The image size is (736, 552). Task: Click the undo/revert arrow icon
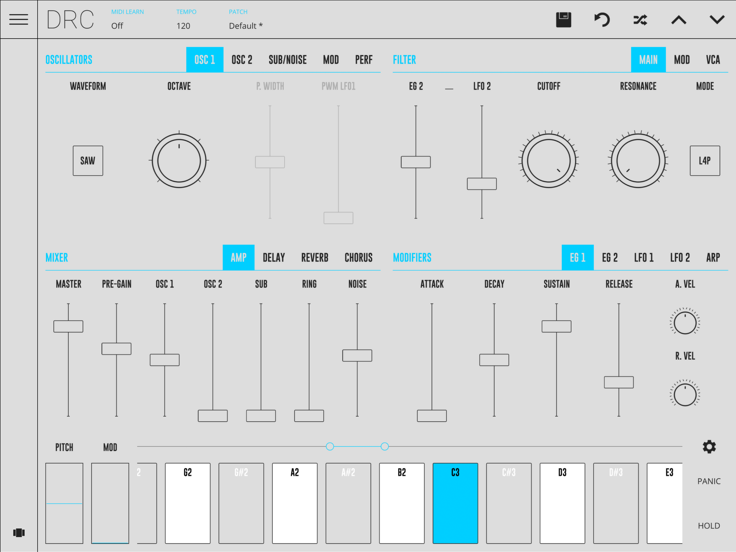[602, 20]
